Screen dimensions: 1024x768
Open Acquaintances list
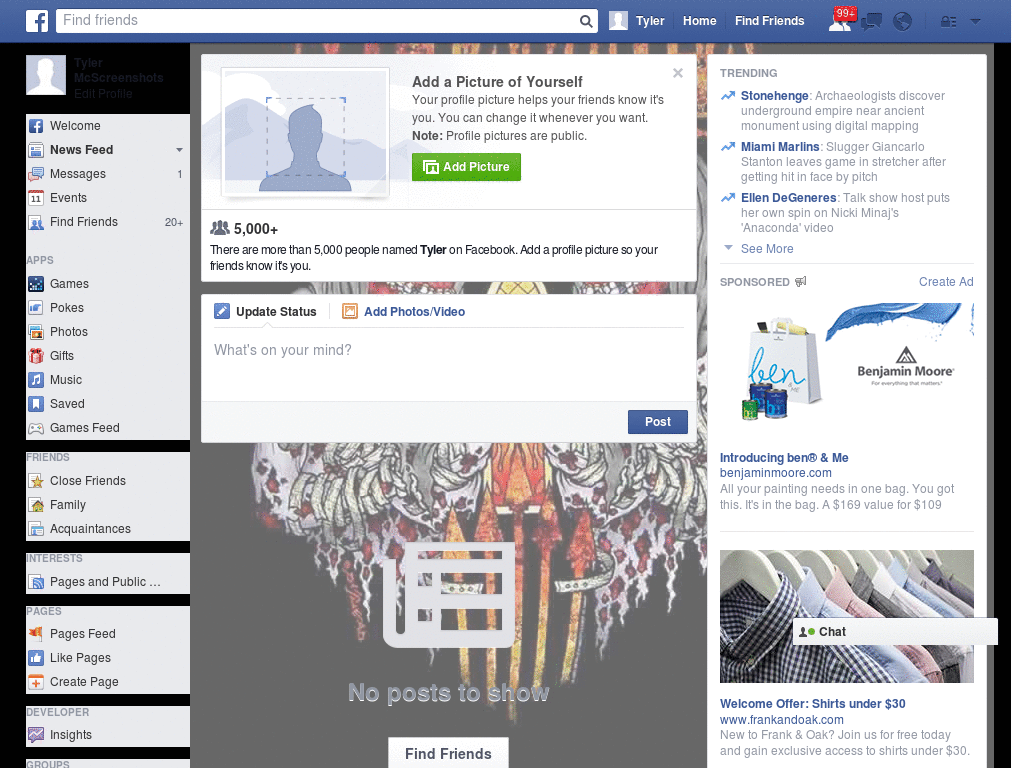coord(108,529)
